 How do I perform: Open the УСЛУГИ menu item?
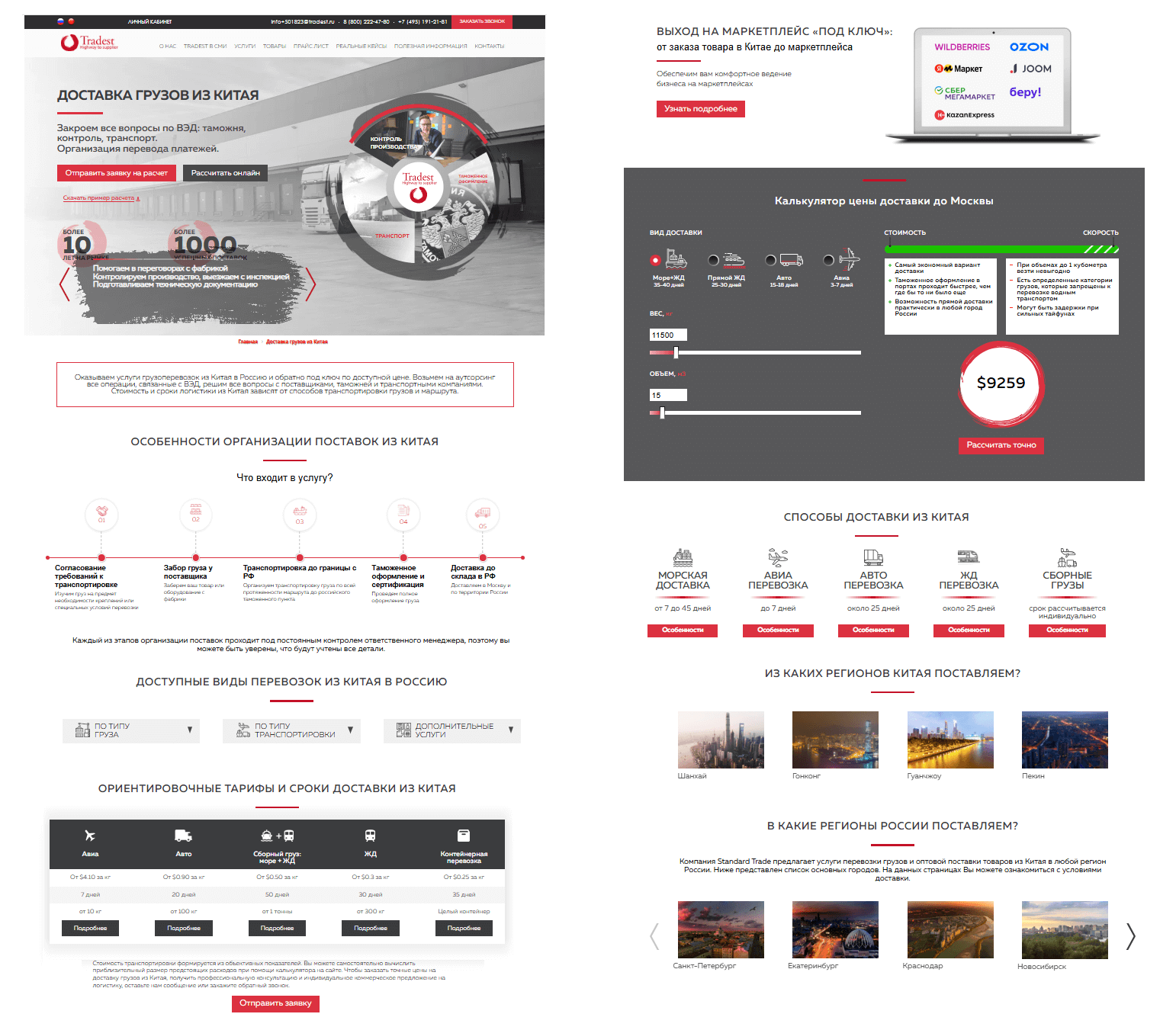245,47
